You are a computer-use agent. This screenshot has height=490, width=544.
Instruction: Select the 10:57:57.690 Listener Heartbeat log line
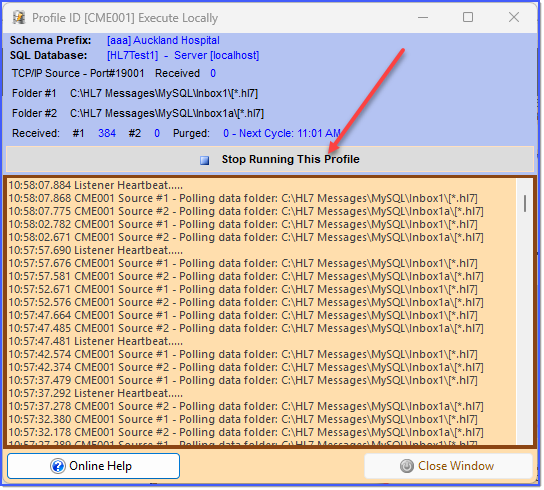point(95,251)
